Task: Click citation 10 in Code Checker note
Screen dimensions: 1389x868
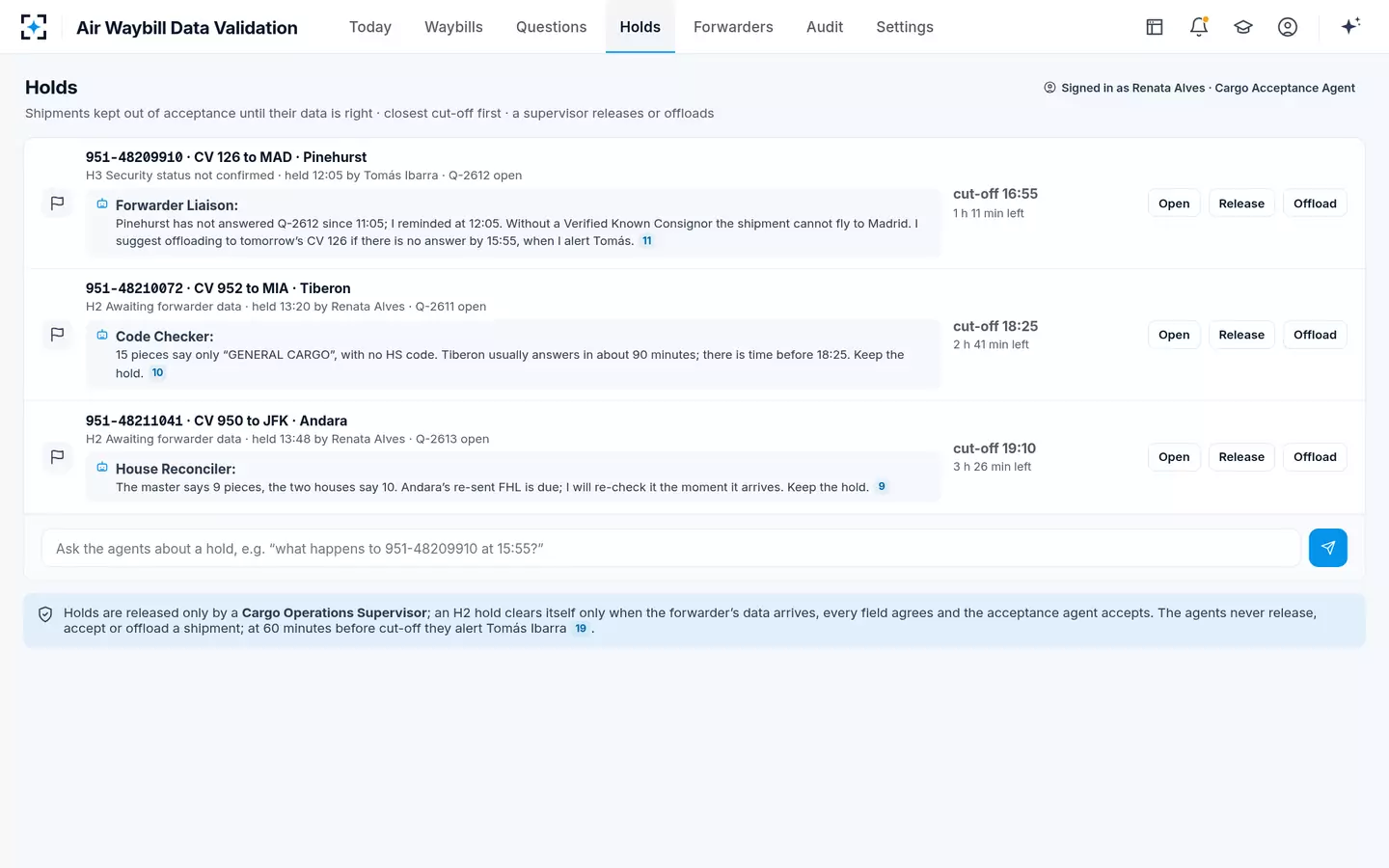Action: (157, 373)
